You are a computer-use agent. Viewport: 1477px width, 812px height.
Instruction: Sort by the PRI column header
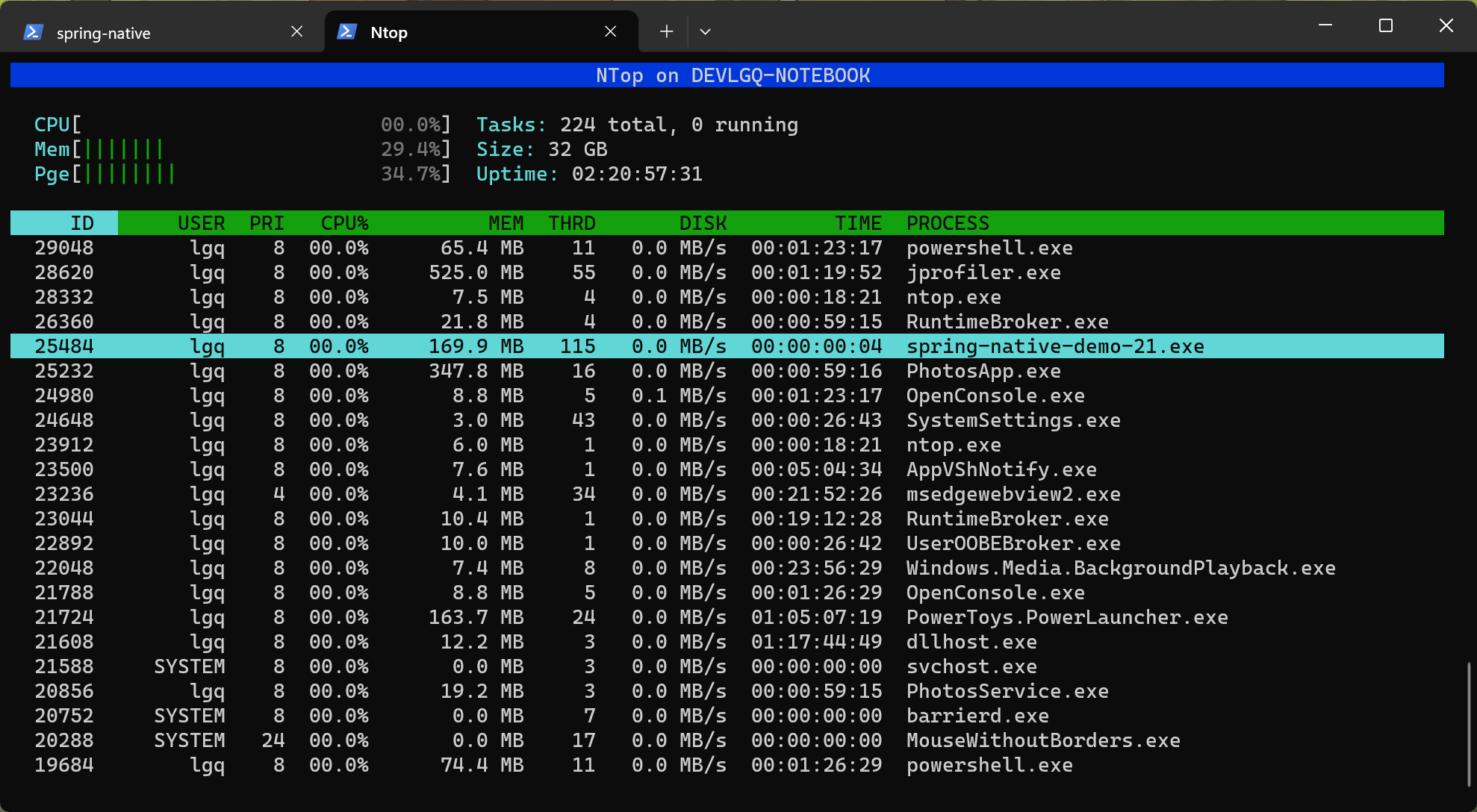[267, 223]
